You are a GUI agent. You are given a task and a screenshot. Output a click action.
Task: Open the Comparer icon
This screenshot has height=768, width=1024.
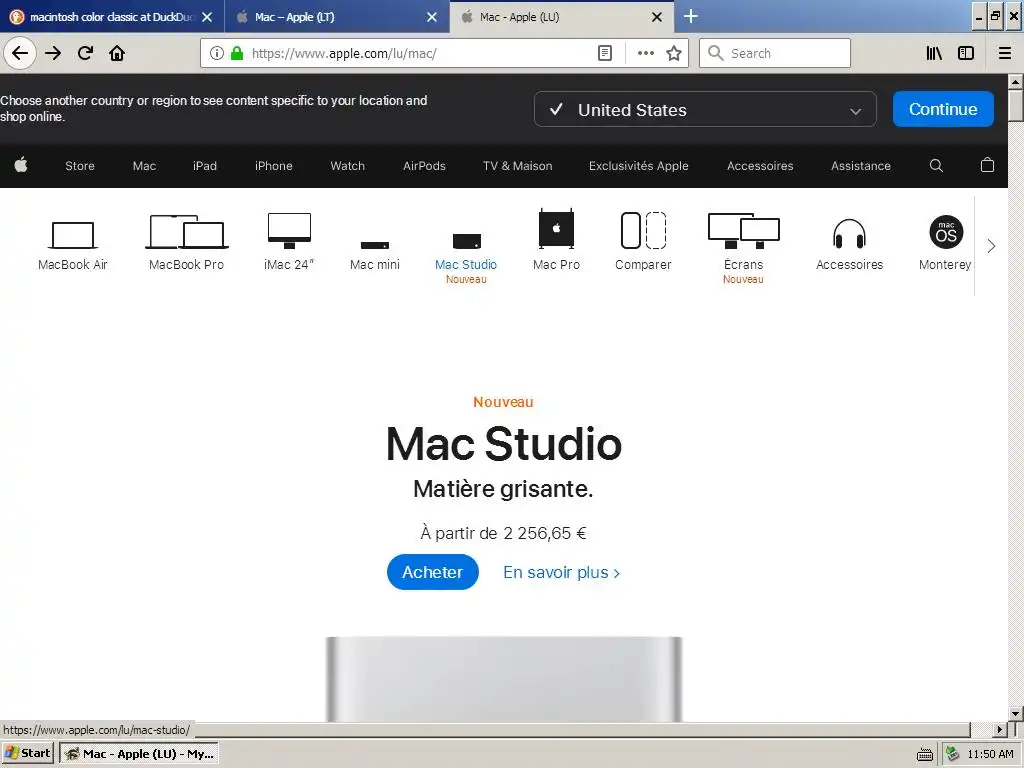tap(643, 230)
